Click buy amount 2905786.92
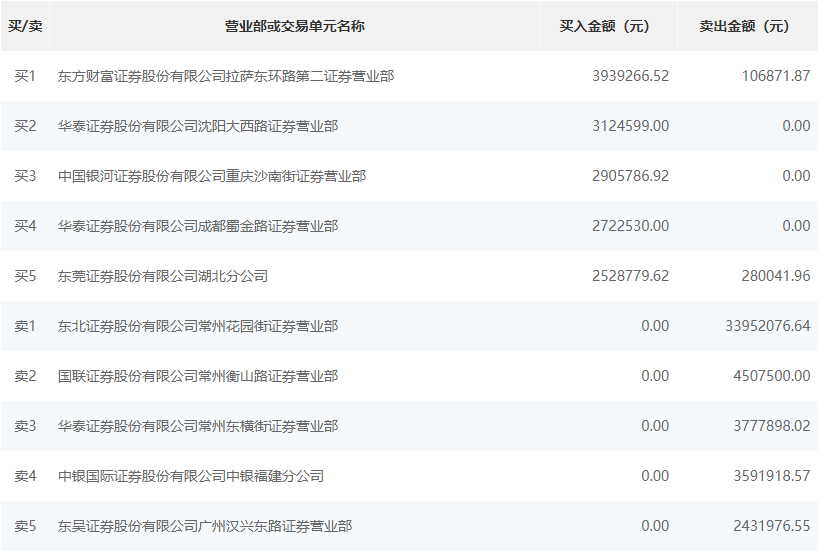 [x=630, y=176]
